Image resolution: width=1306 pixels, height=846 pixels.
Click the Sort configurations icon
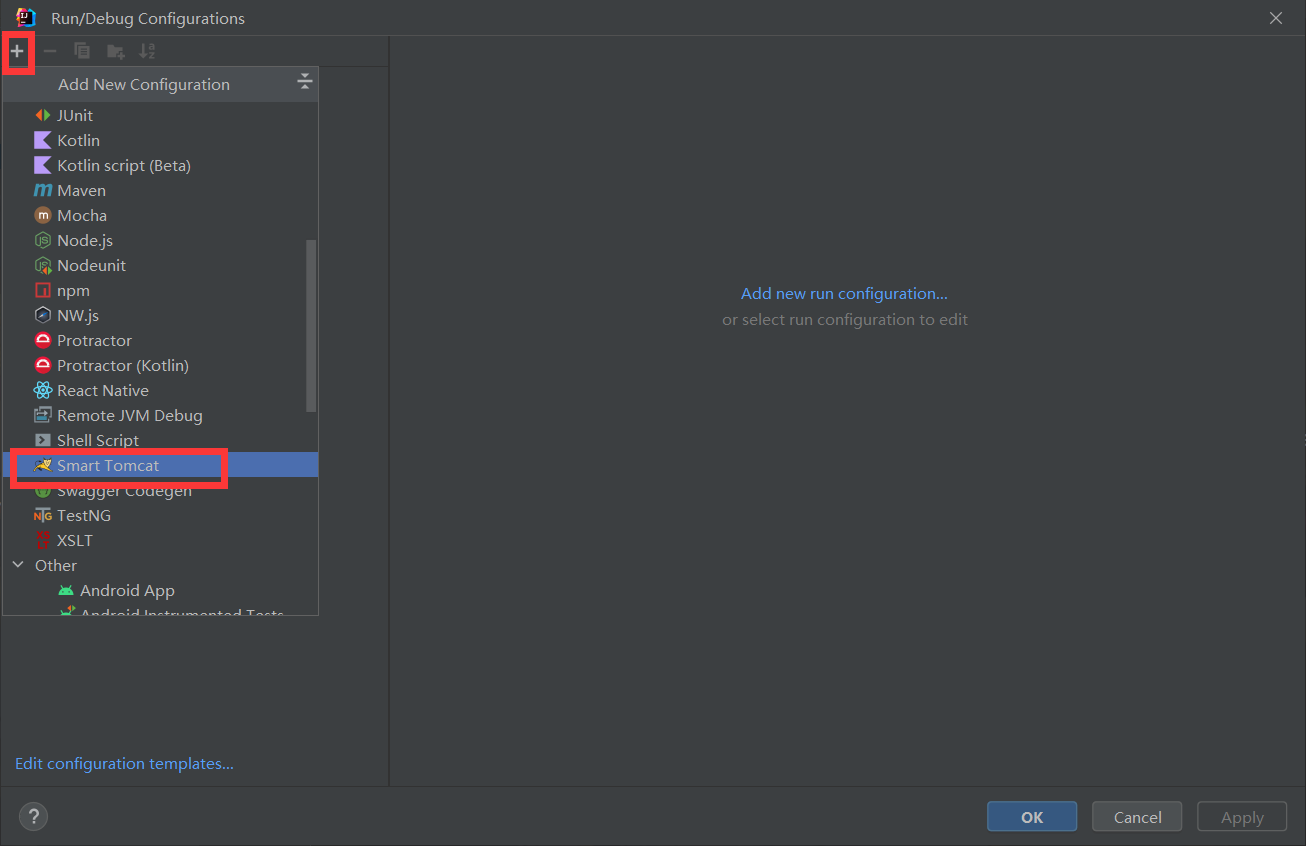147,51
